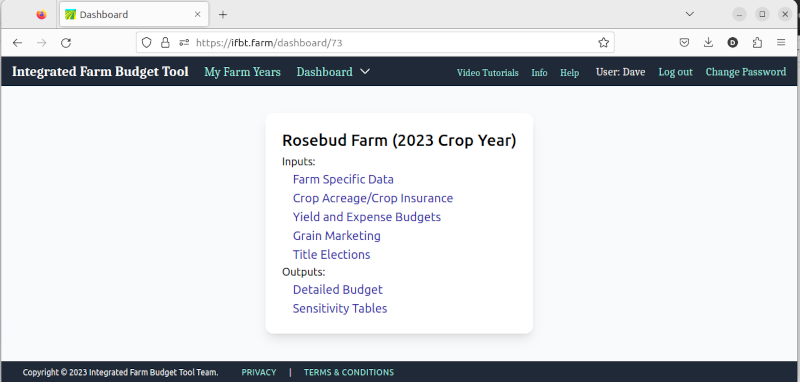Viewport: 800px width, 382px height.
Task: Reload the page with the refresh icon
Action: [66, 43]
